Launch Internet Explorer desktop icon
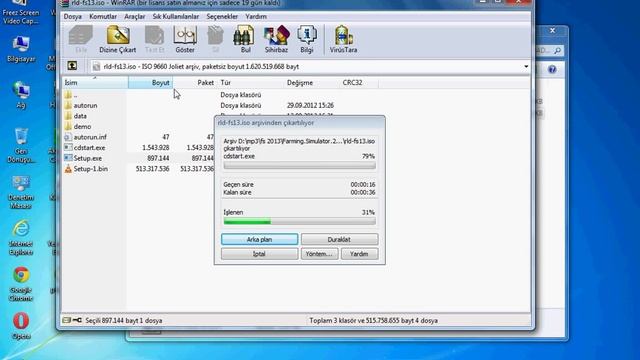 (x=21, y=238)
